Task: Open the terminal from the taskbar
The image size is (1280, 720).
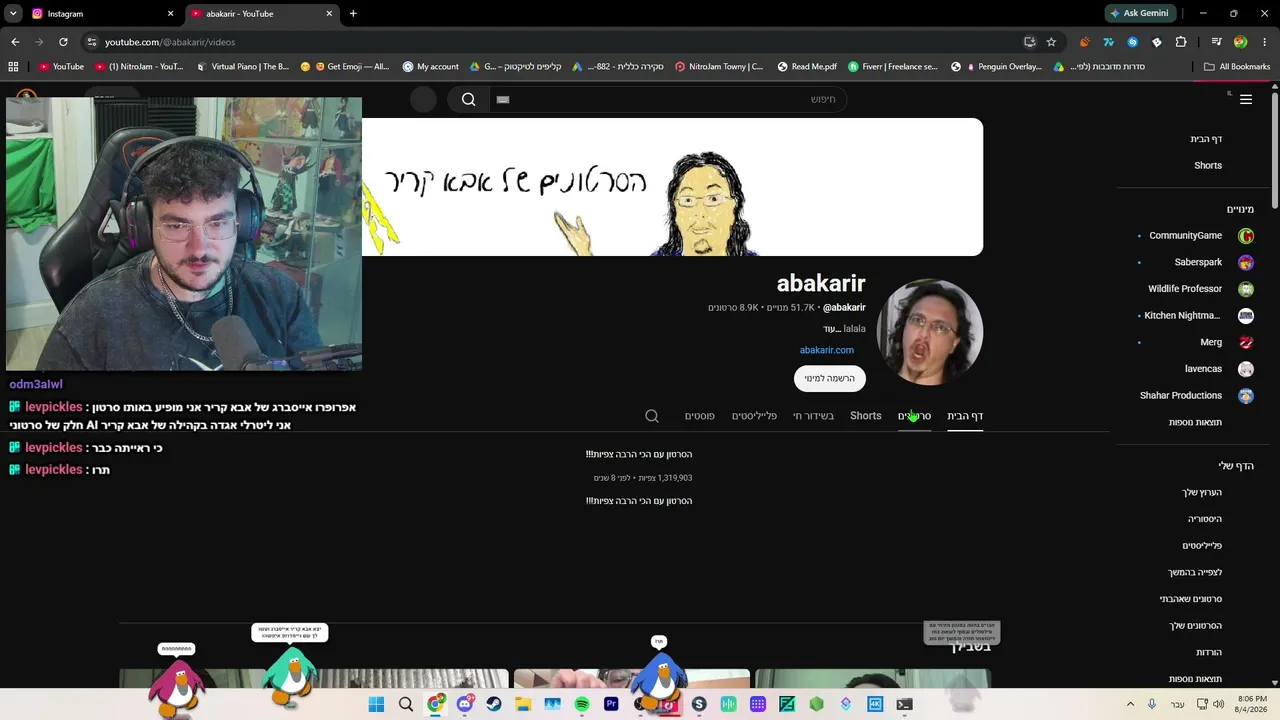Action: coord(904,704)
